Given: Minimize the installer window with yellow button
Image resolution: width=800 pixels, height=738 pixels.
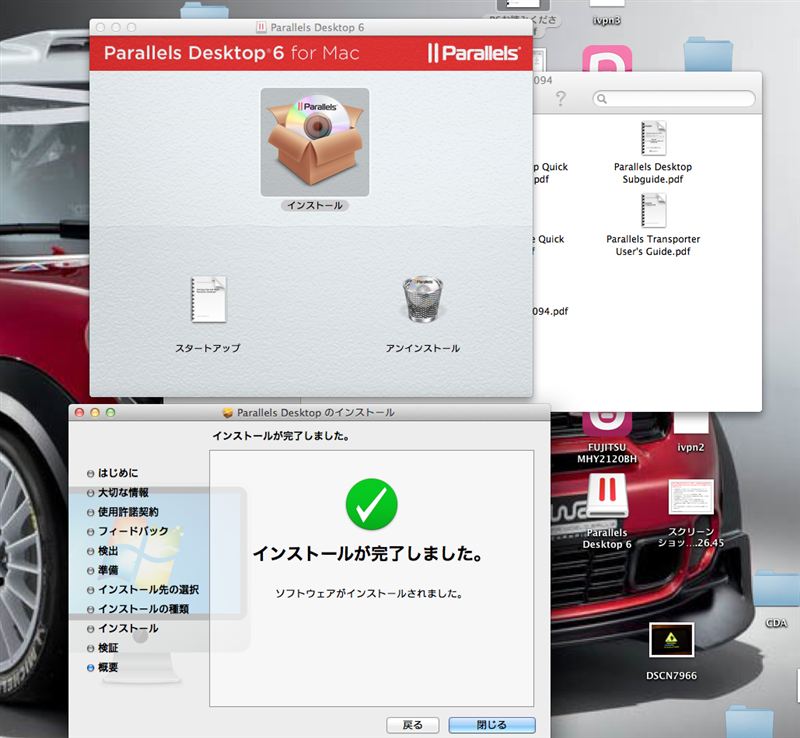Looking at the screenshot, I should tap(95, 412).
